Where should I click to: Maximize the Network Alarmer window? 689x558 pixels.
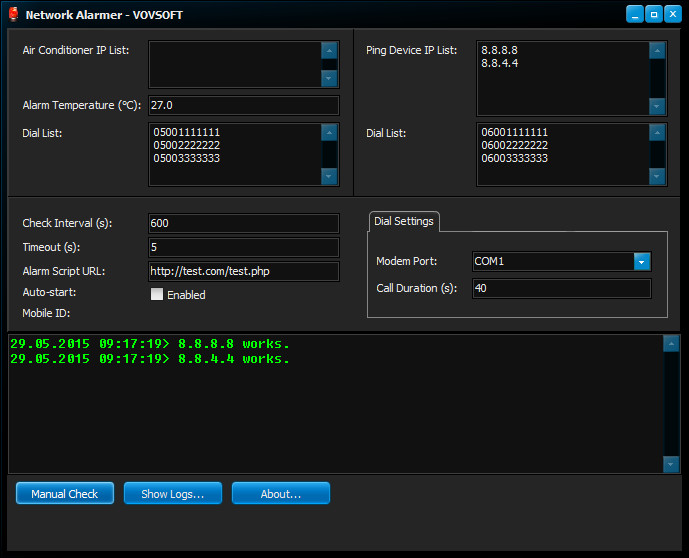click(653, 14)
